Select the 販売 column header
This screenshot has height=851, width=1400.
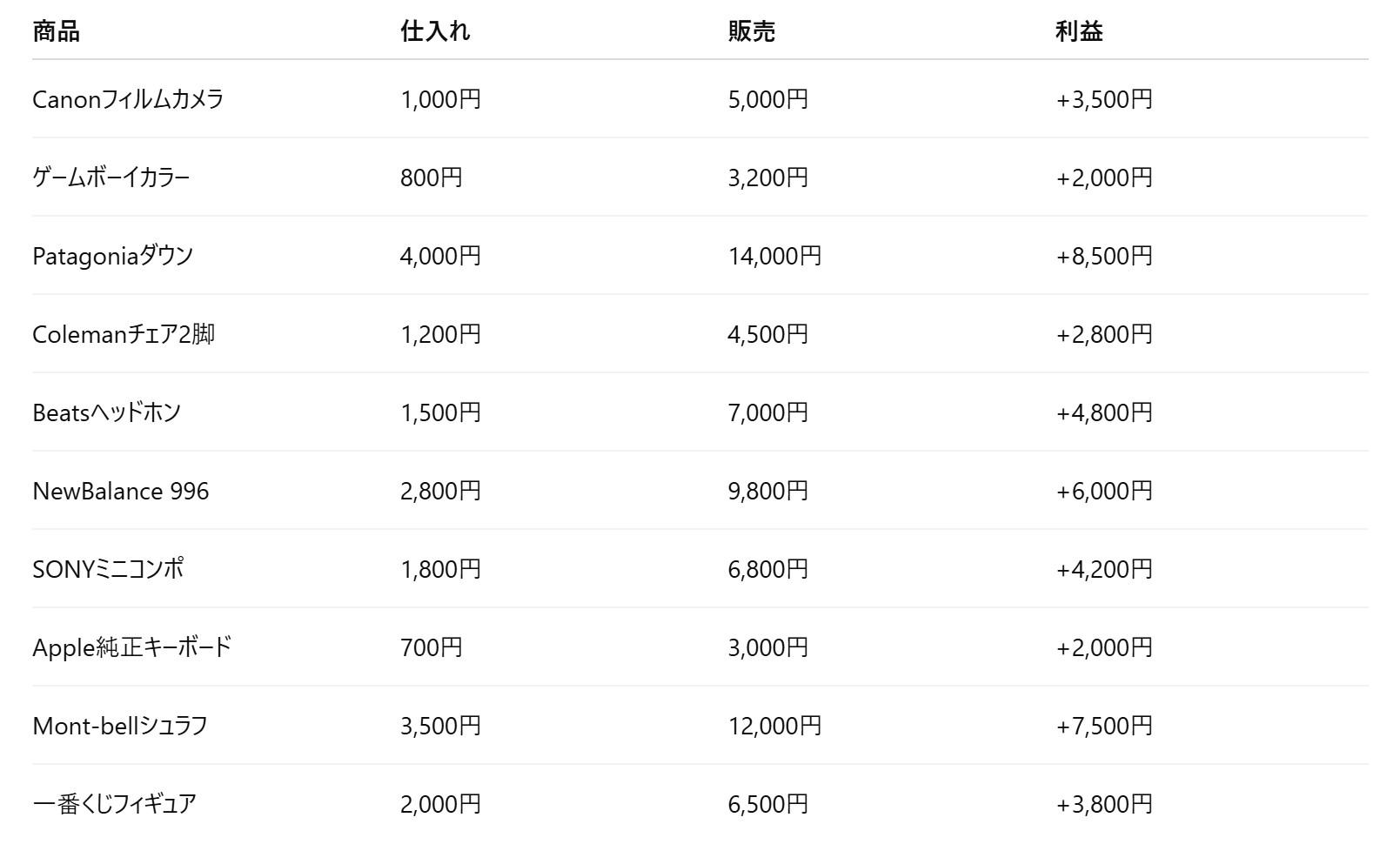click(752, 32)
